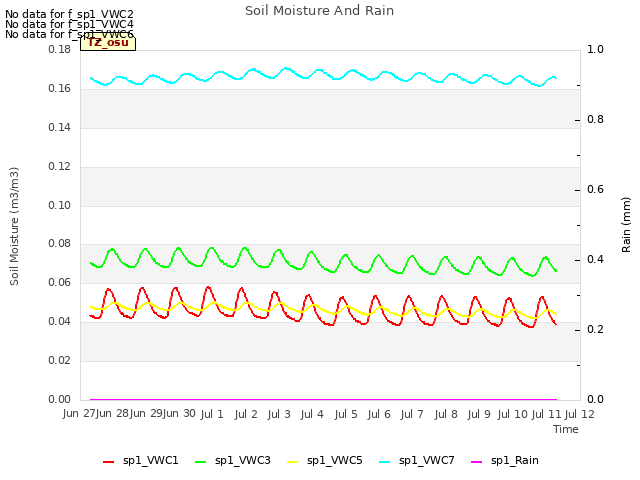This screenshot has width=640, height=480.
Task: Click the 1.0 rain axis value
Action: tap(595, 49)
